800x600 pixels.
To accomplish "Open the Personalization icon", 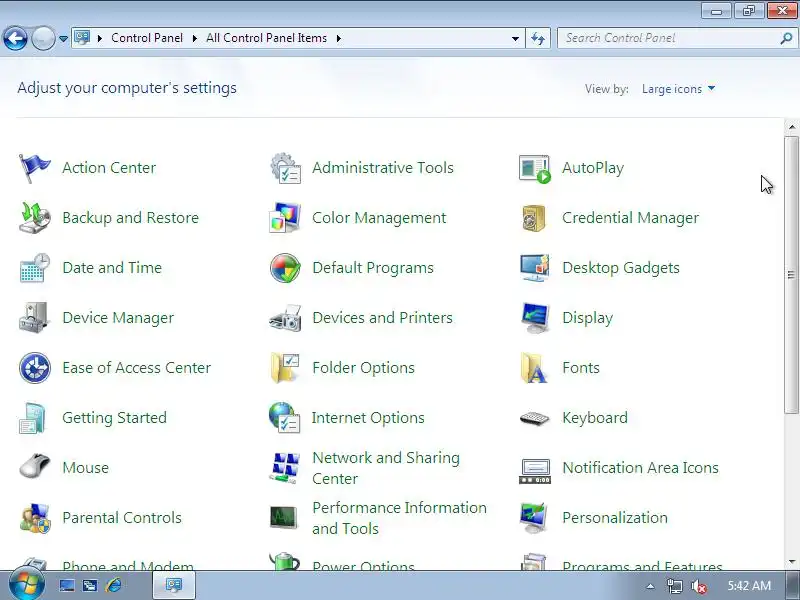I will tap(534, 518).
